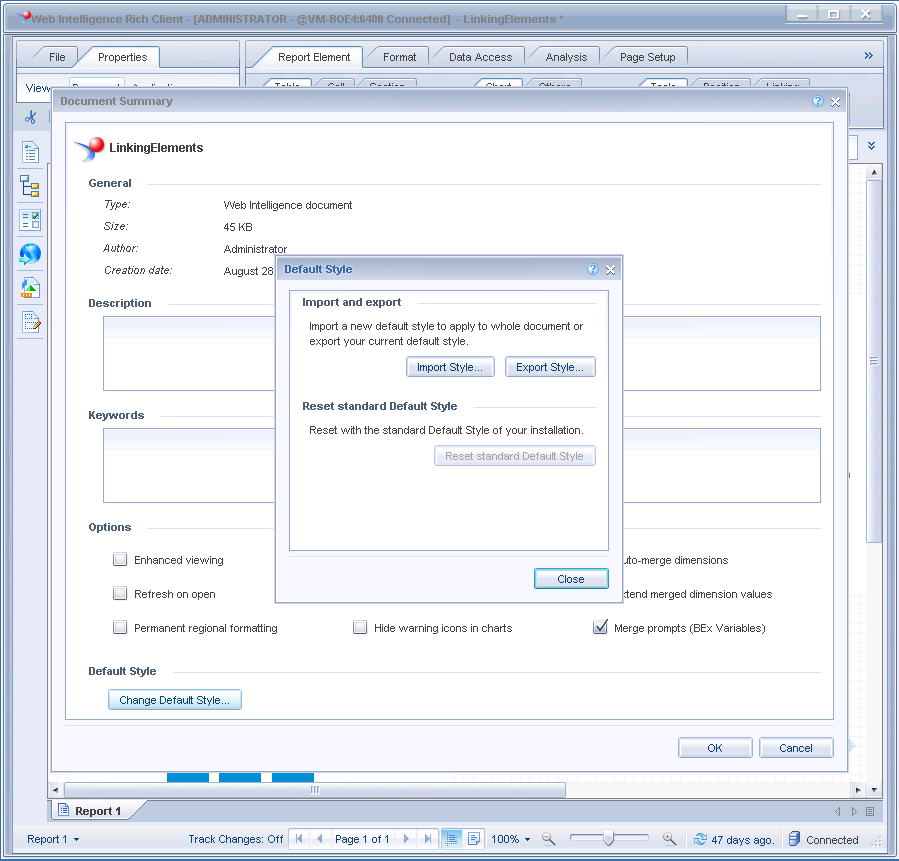Viewport: 899px width, 861px height.
Task: Click the Reset standard Default Style button
Action: pos(514,456)
